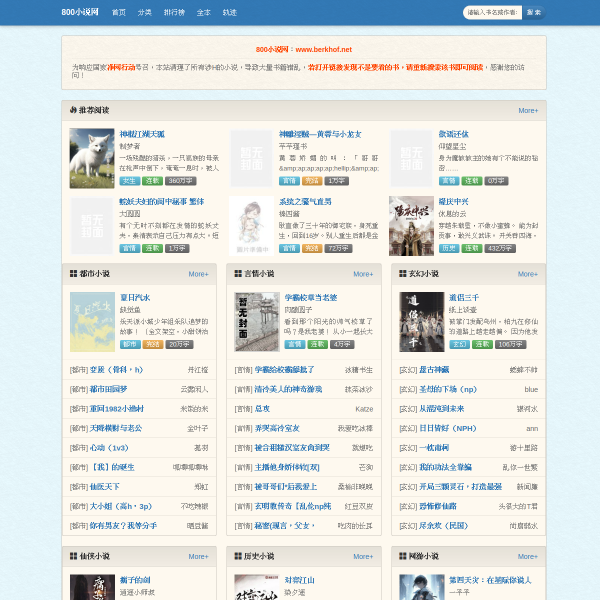The height and width of the screenshot is (600, 600).
Task: Open 仙医天下 in the 都市 list
Action: pyautogui.click(x=104, y=487)
